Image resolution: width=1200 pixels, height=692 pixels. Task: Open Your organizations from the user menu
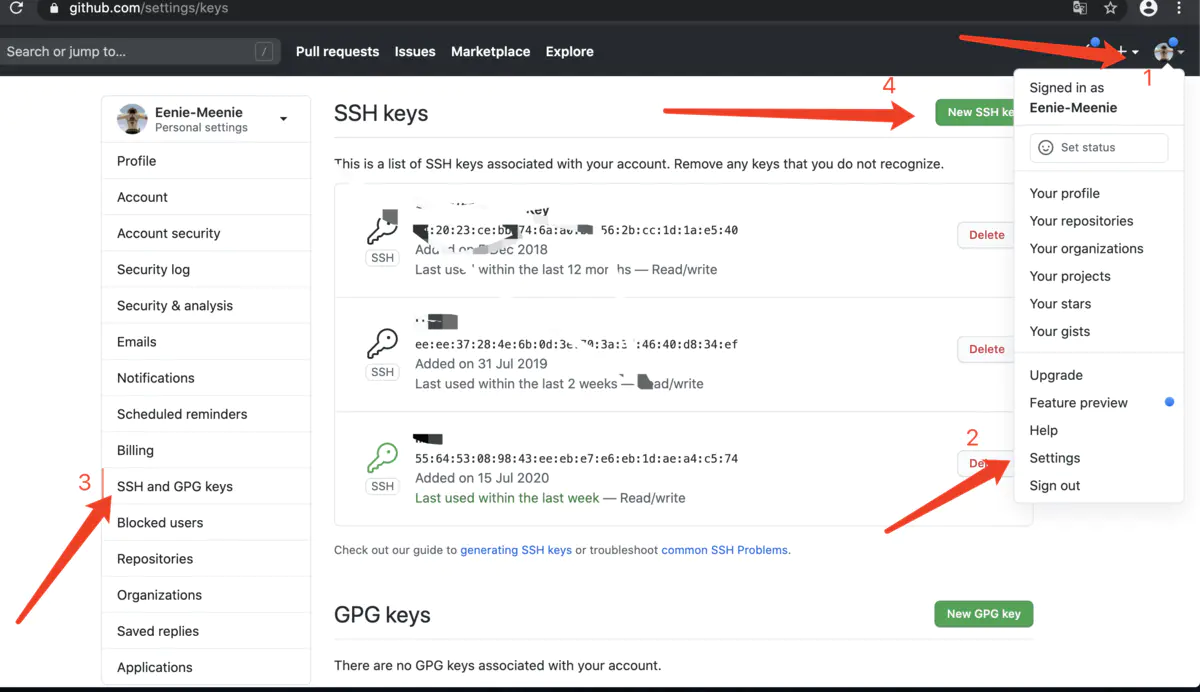(x=1086, y=248)
